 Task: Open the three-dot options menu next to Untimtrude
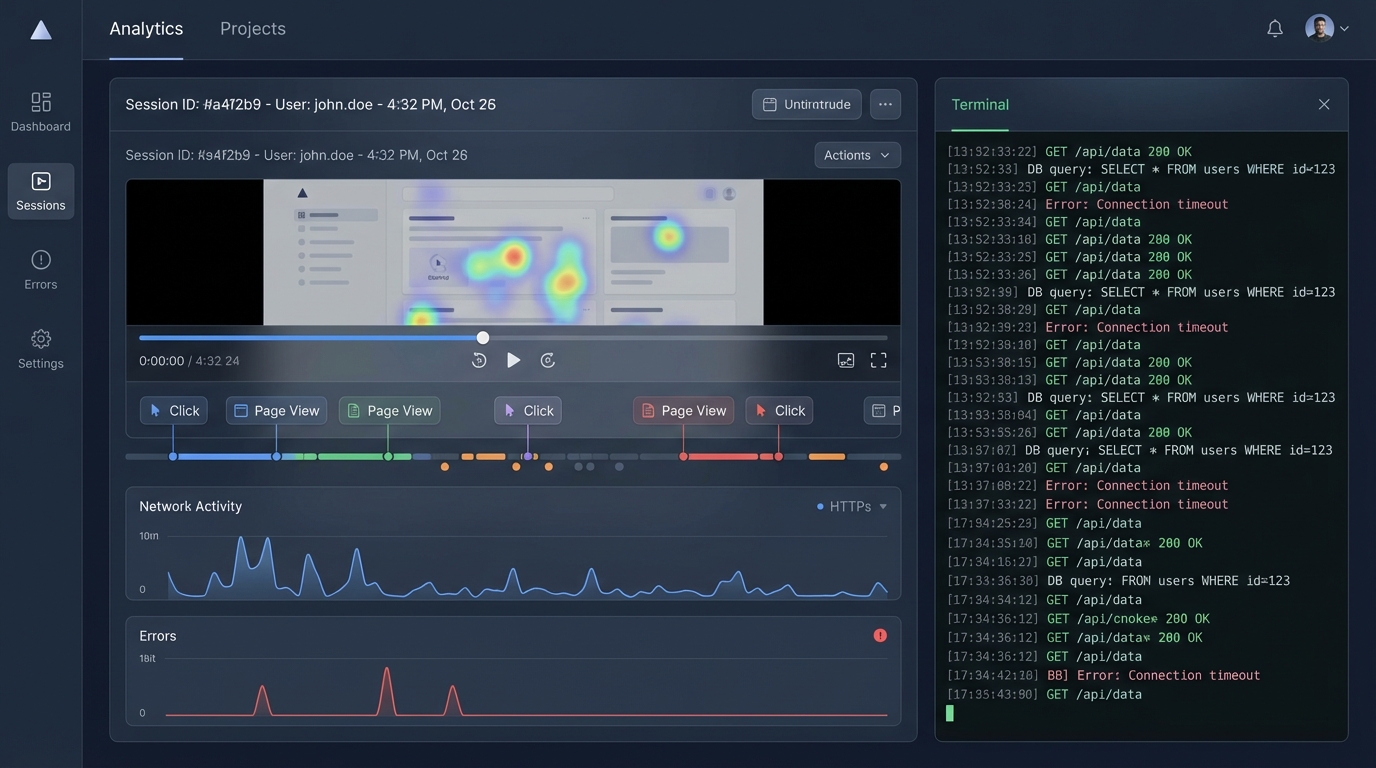(885, 104)
